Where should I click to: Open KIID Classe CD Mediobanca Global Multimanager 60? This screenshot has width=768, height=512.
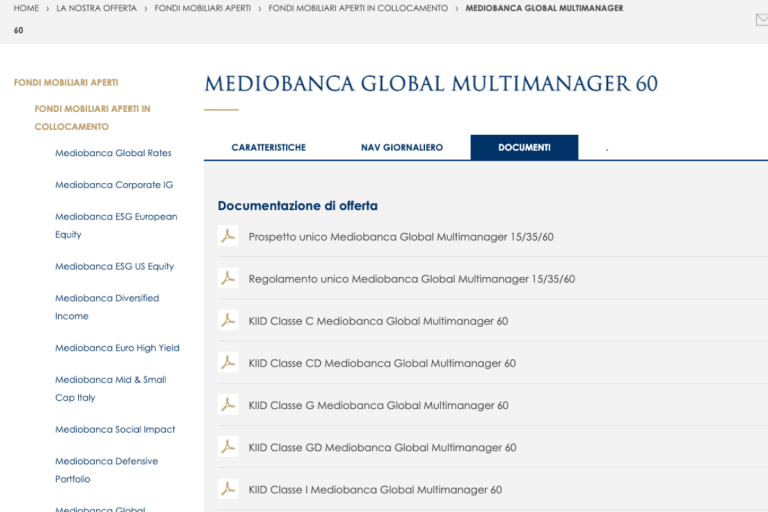pyautogui.click(x=382, y=363)
